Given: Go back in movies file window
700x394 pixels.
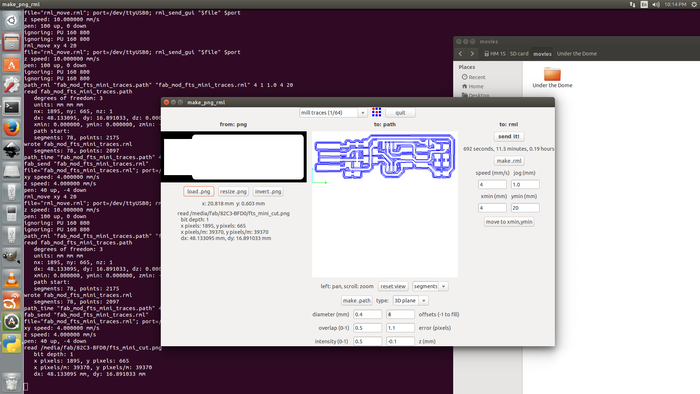Looking at the screenshot, I should tap(461, 54).
